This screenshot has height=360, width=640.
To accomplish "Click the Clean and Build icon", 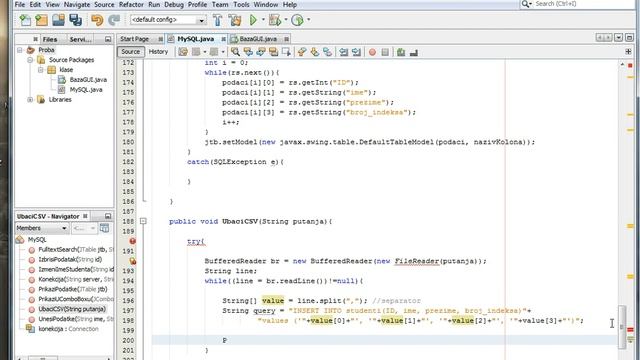I will 235,20.
